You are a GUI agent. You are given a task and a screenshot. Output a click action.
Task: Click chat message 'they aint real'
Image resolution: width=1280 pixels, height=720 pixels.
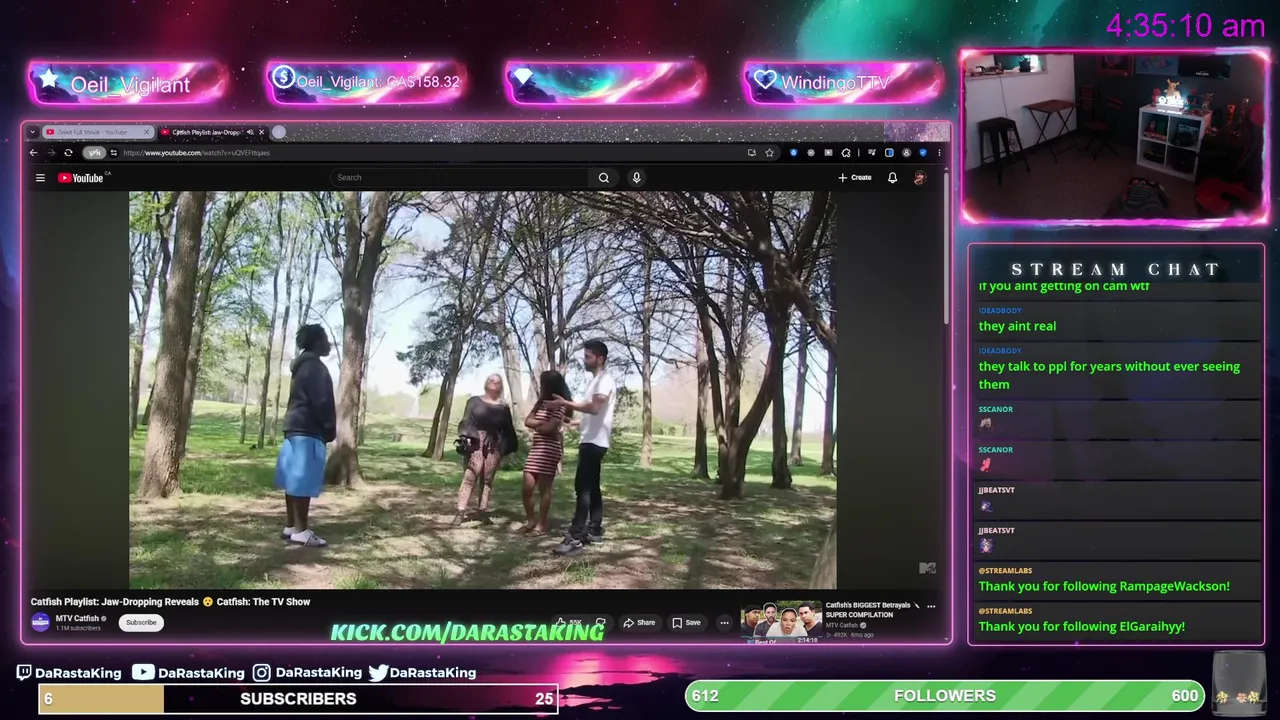(x=1017, y=326)
